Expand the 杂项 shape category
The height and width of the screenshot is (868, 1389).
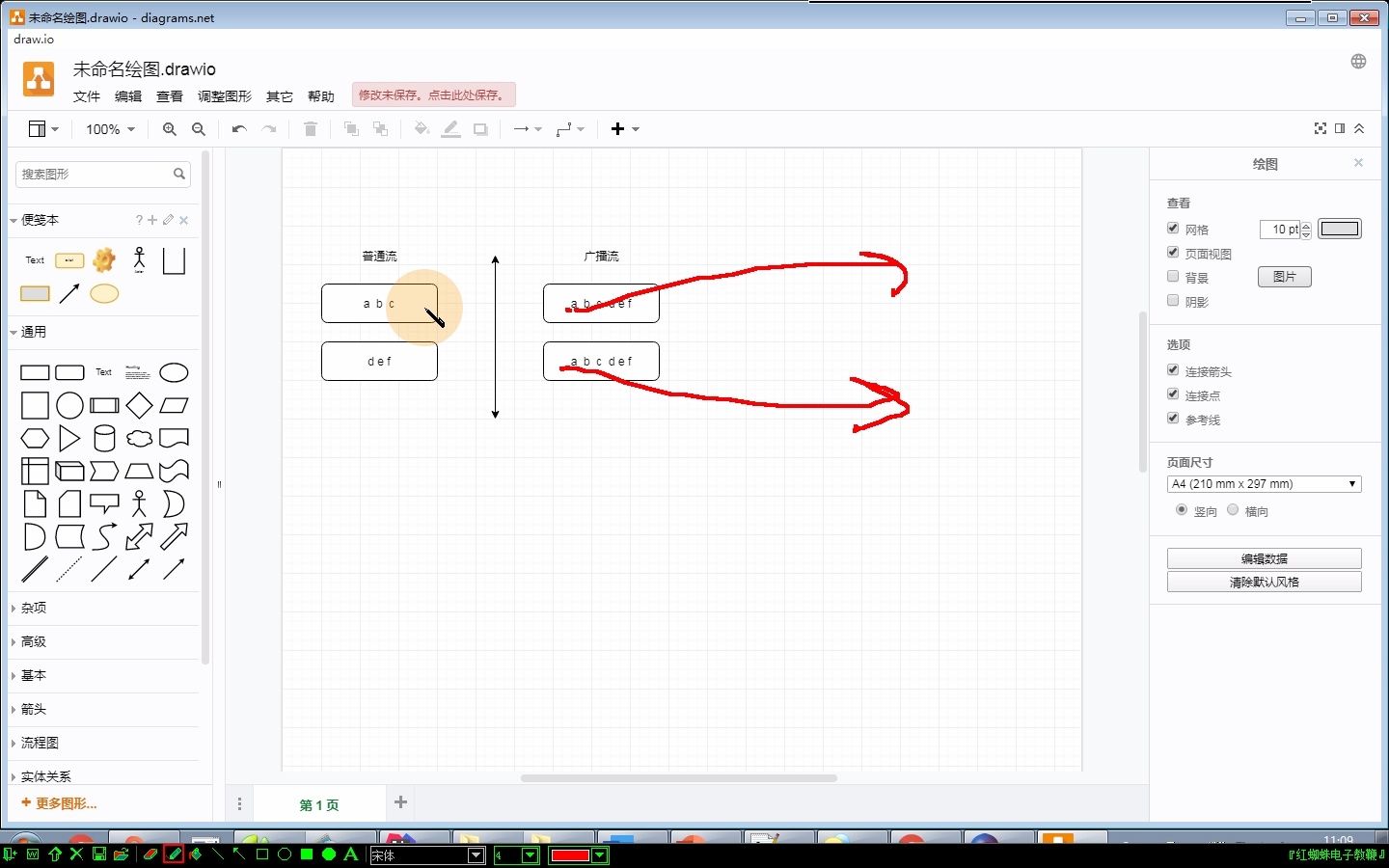[x=34, y=609]
